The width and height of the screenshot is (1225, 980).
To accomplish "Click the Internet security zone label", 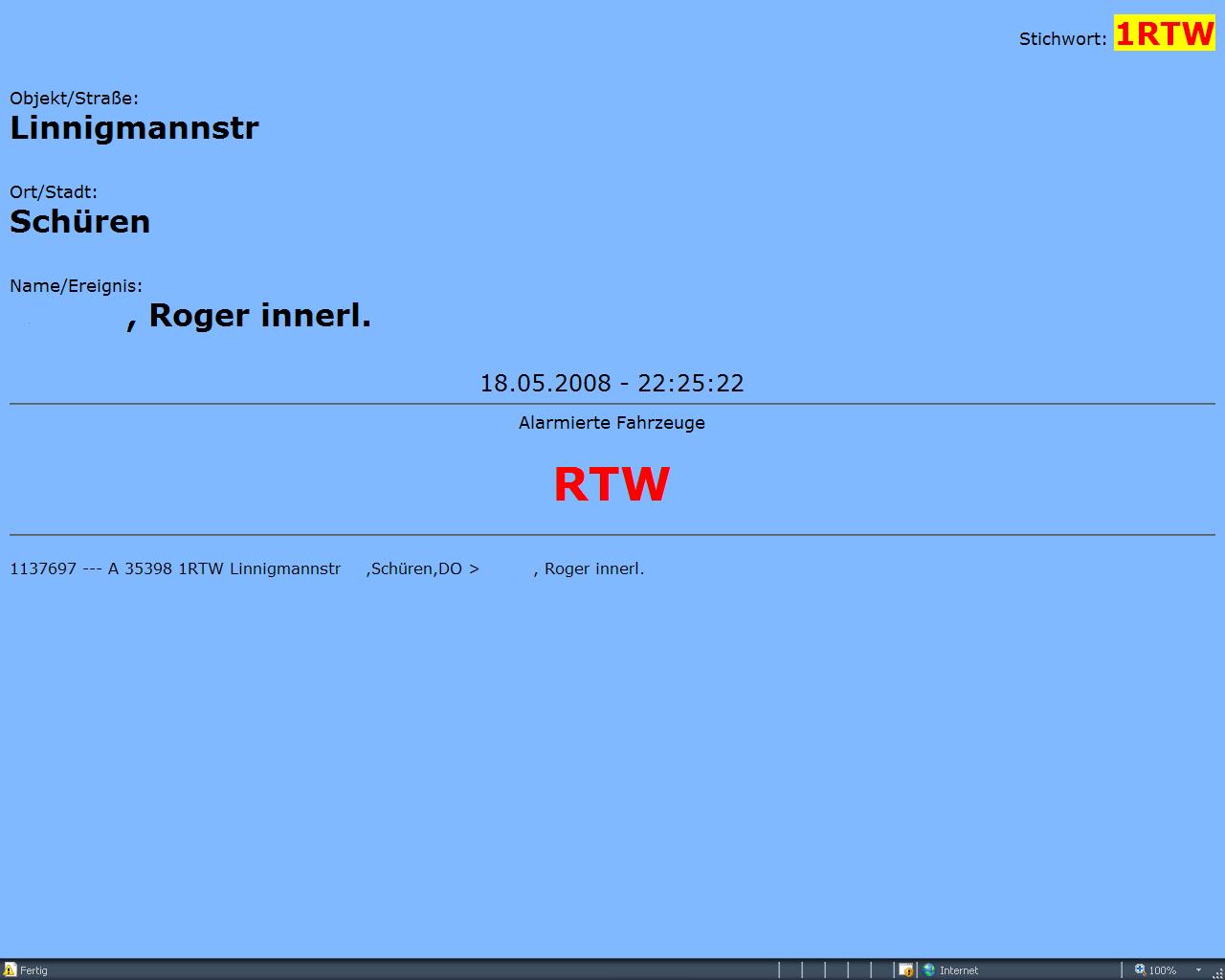I will [959, 969].
